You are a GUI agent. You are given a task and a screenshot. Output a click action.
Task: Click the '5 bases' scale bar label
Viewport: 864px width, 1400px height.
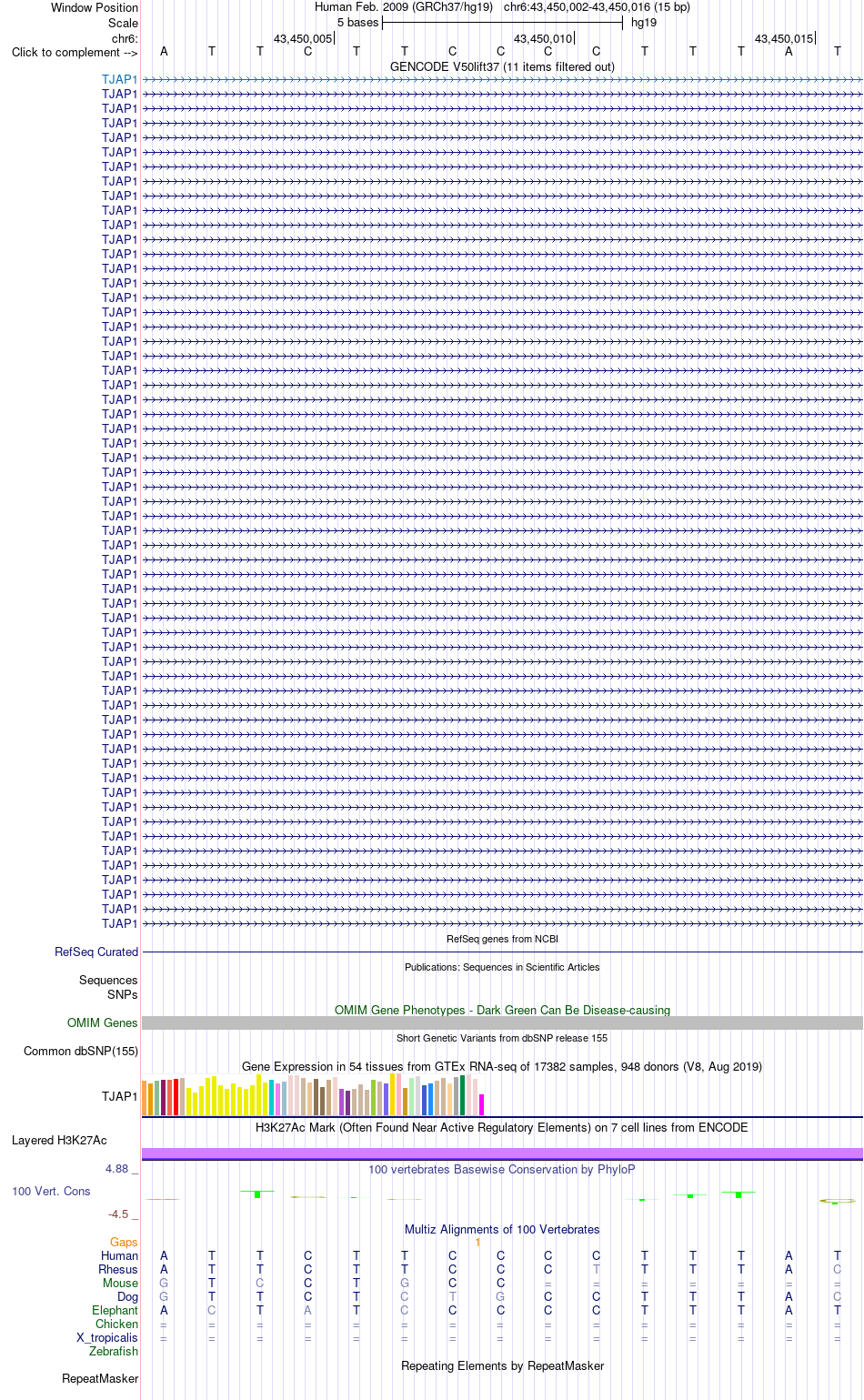pyautogui.click(x=357, y=23)
